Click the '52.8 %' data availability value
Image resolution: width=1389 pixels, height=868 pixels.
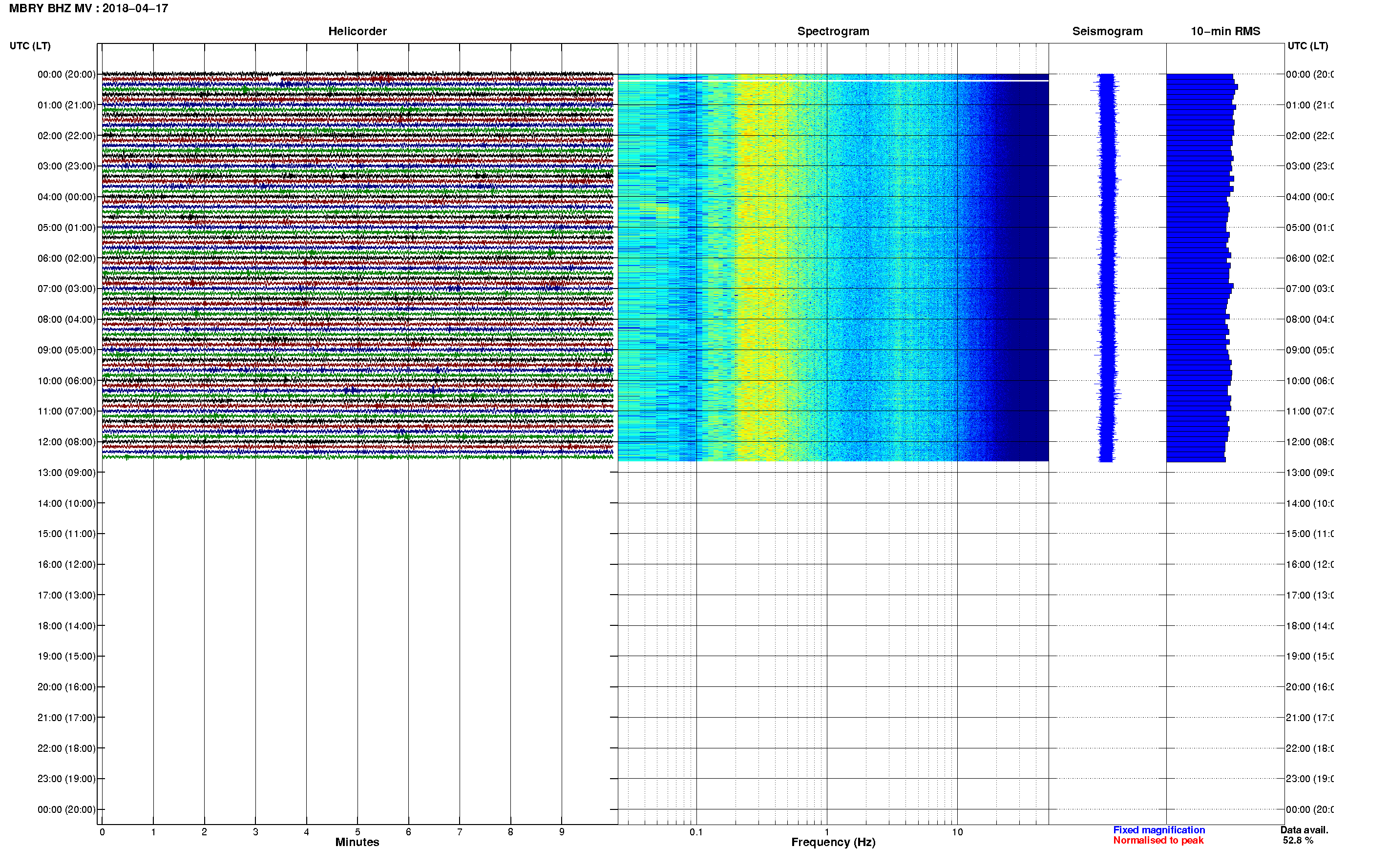coord(1298,841)
